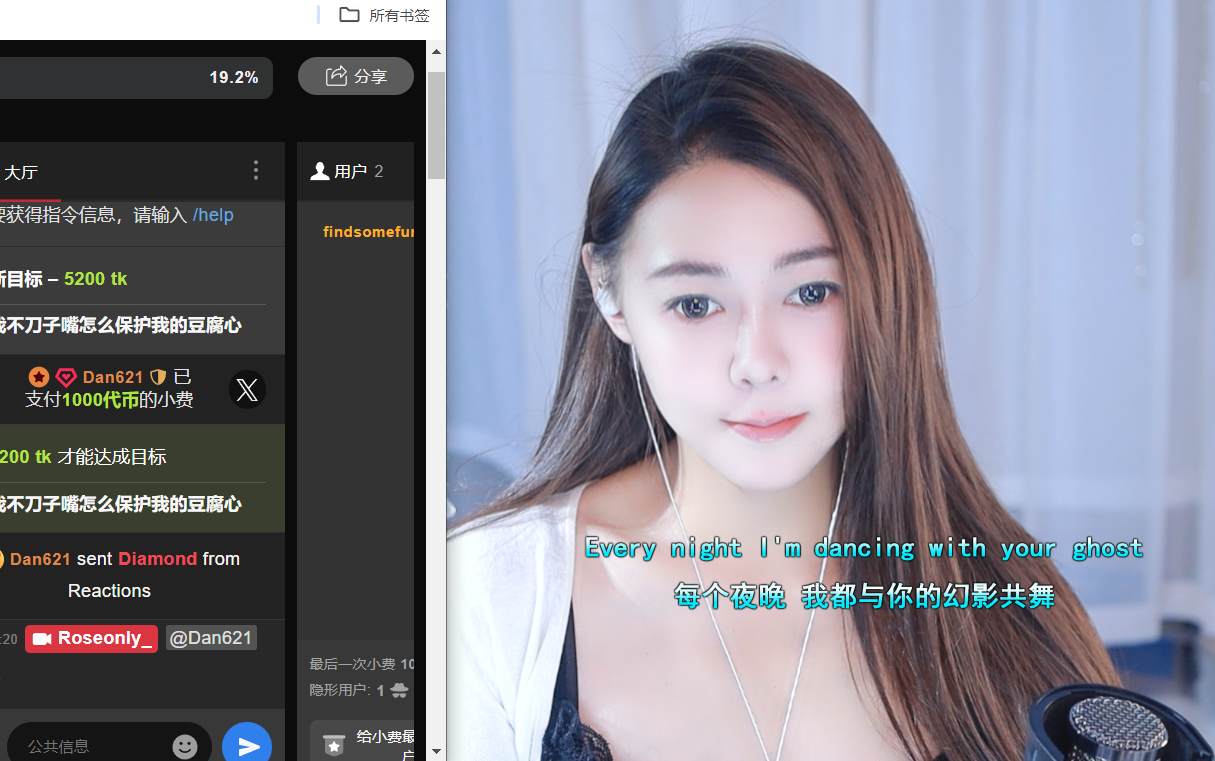Open the 所有书签 bookmarks folder
The image size is (1215, 761).
coord(384,15)
